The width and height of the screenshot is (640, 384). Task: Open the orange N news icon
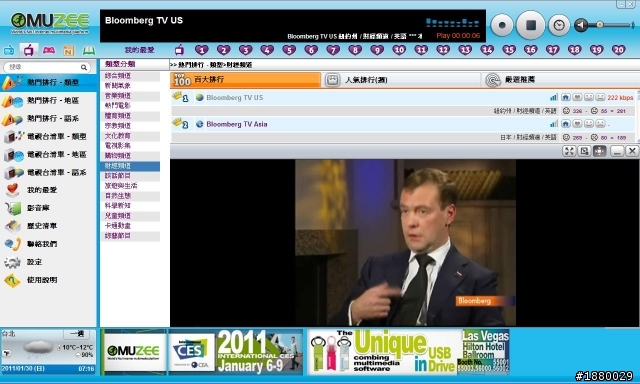(69, 51)
